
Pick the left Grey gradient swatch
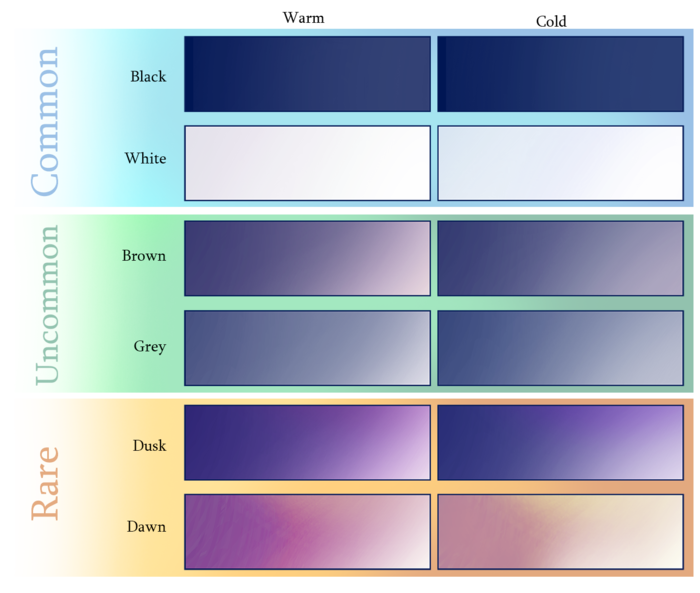click(307, 347)
